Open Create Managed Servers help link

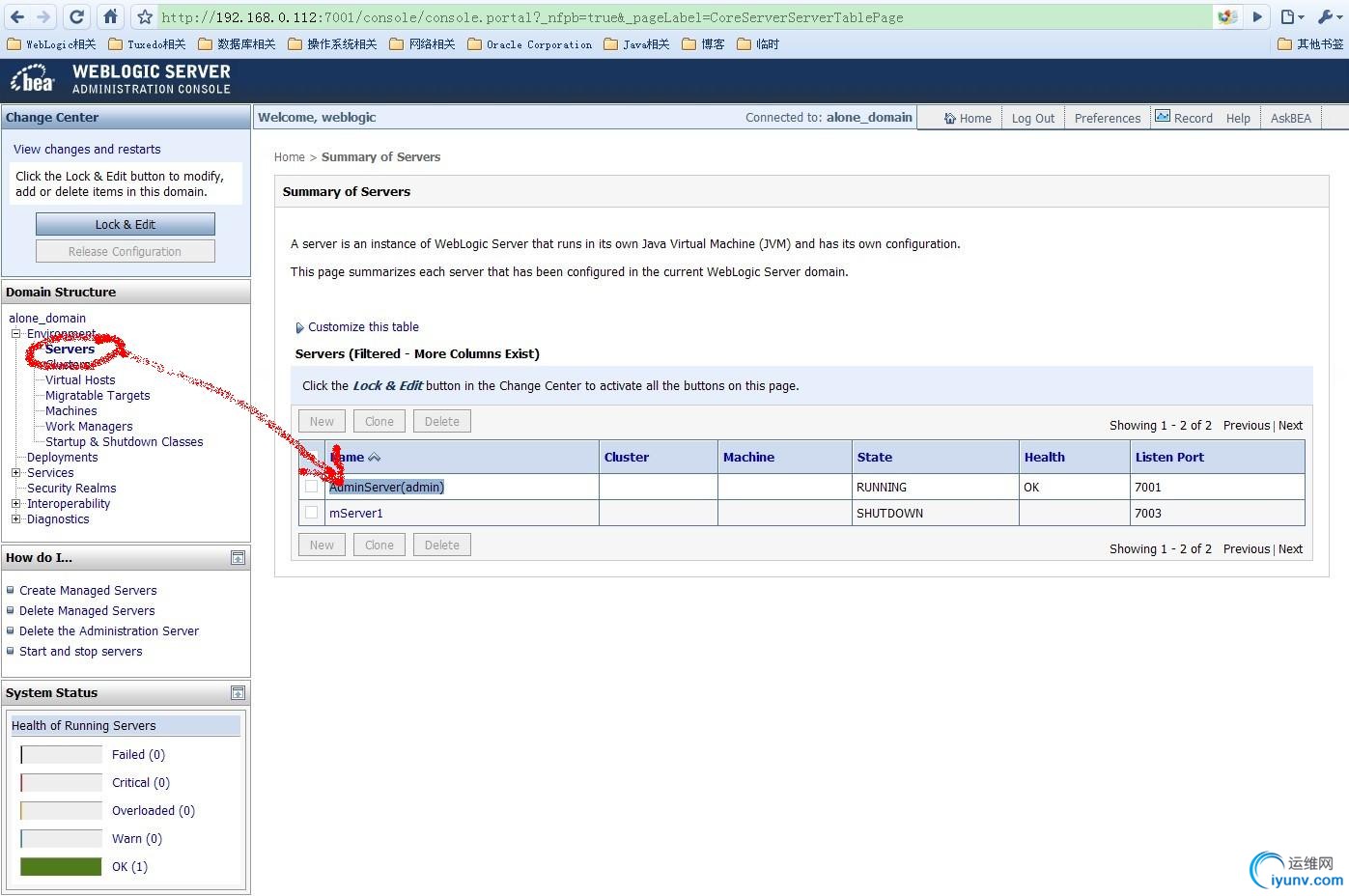coord(88,591)
